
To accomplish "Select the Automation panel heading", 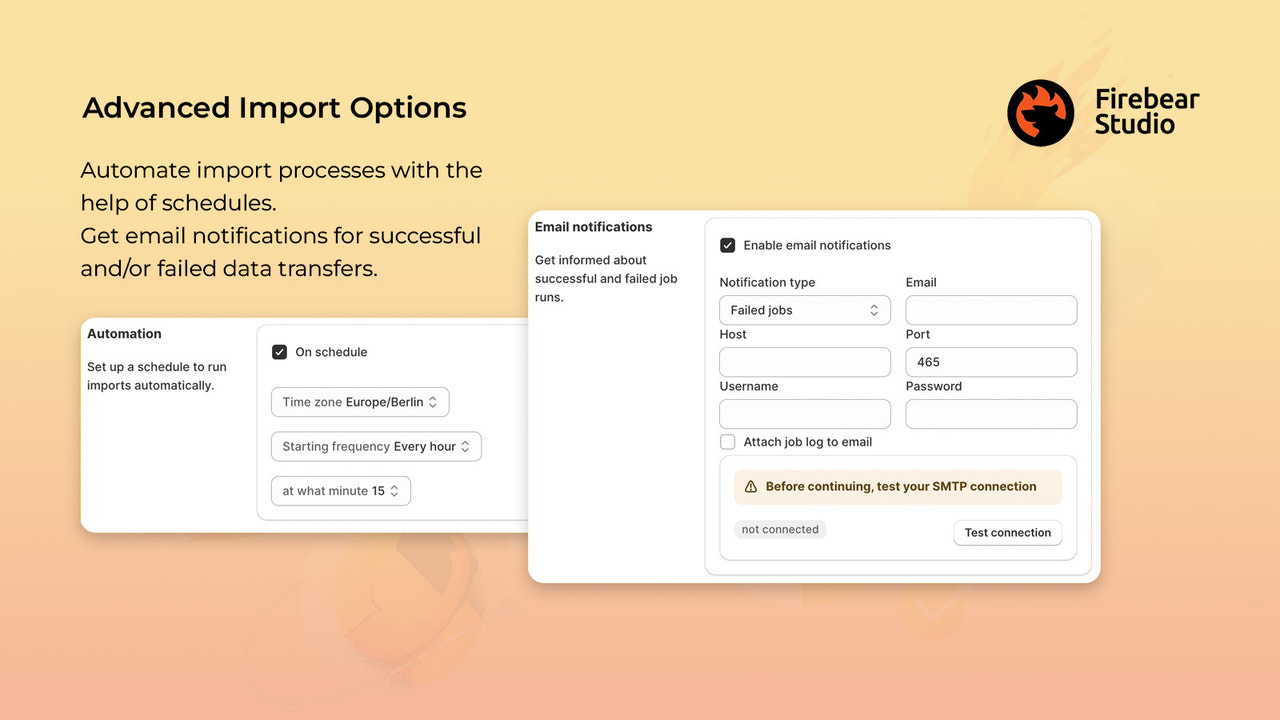I will (124, 333).
